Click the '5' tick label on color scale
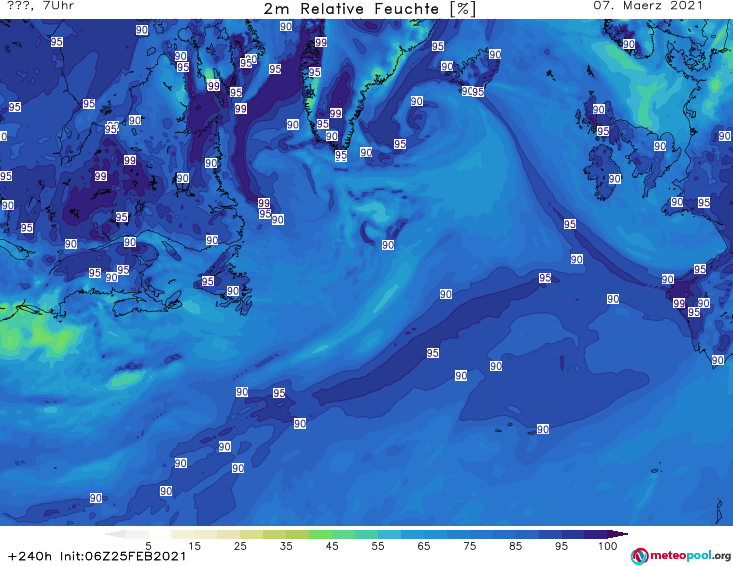733x566 pixels. (x=148, y=546)
